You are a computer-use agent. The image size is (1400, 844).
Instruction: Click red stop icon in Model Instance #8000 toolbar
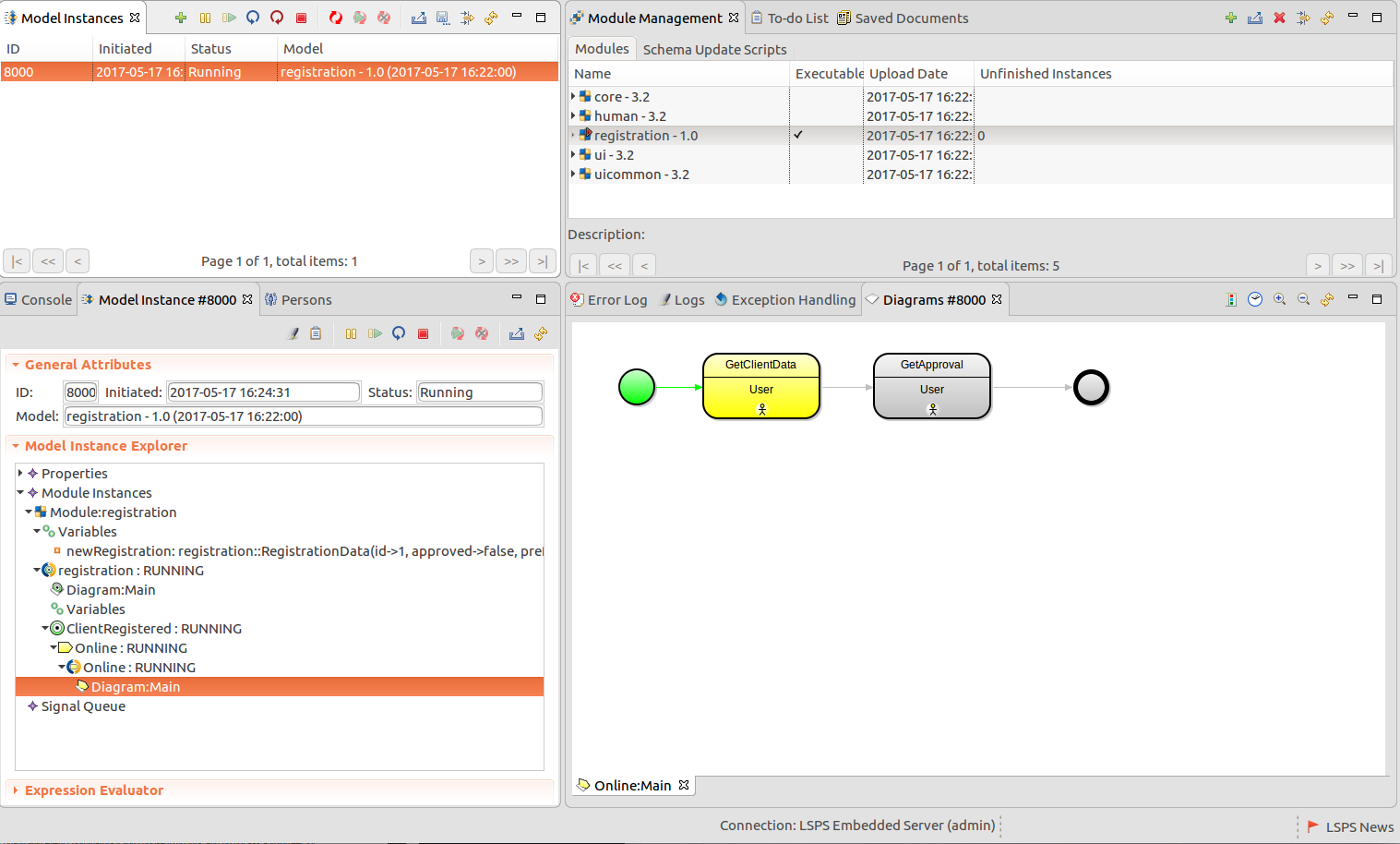(x=423, y=333)
